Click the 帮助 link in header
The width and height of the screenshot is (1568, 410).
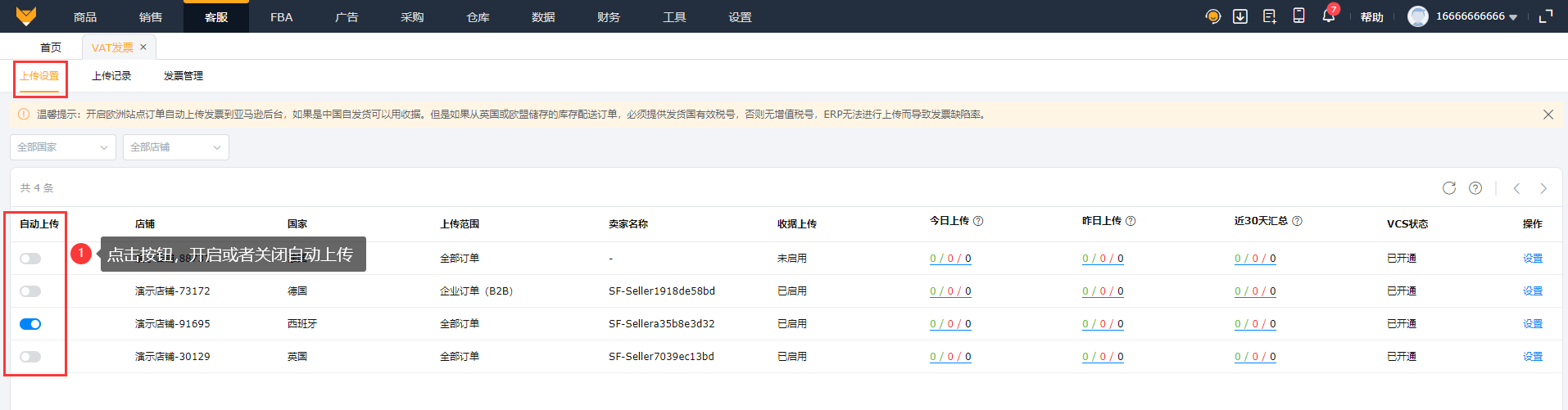pyautogui.click(x=1371, y=17)
